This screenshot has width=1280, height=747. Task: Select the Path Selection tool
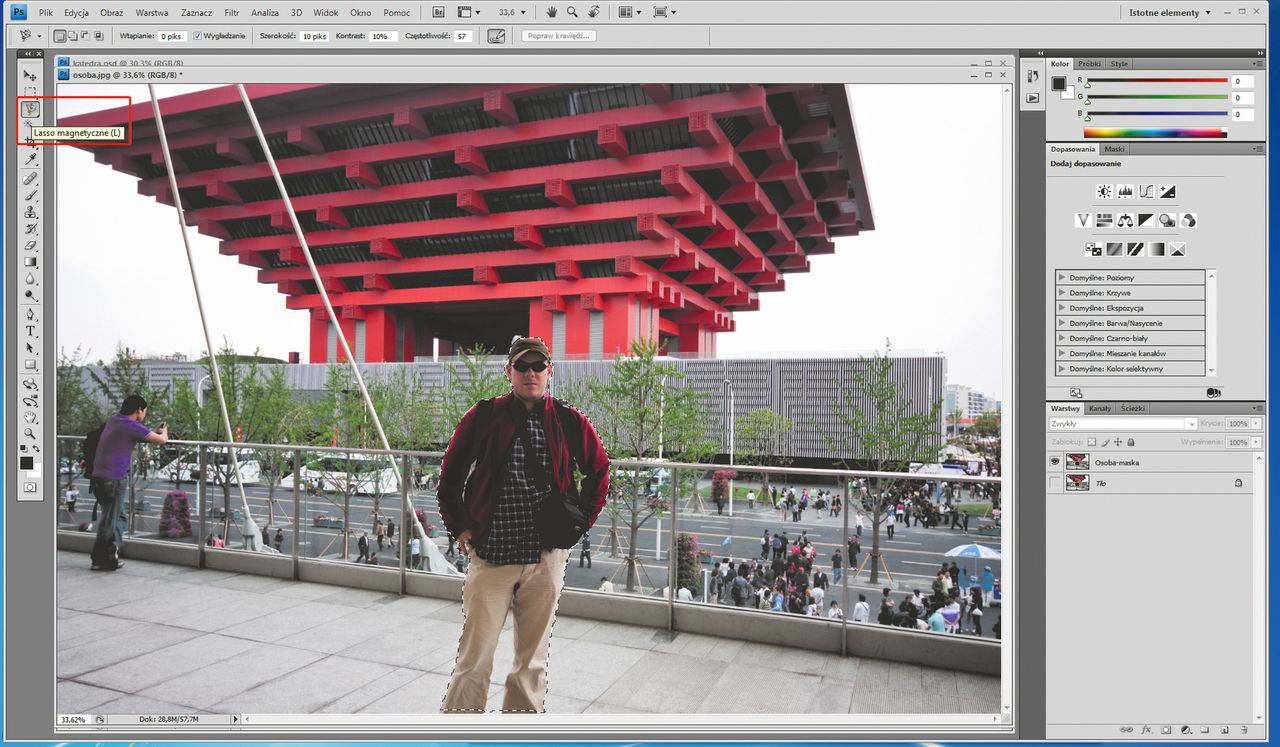click(x=30, y=348)
